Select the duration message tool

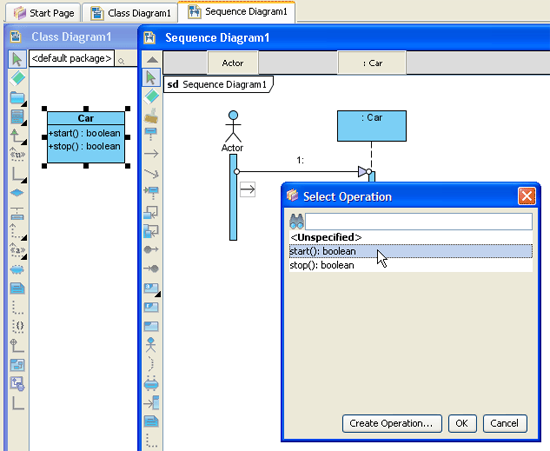(151, 173)
